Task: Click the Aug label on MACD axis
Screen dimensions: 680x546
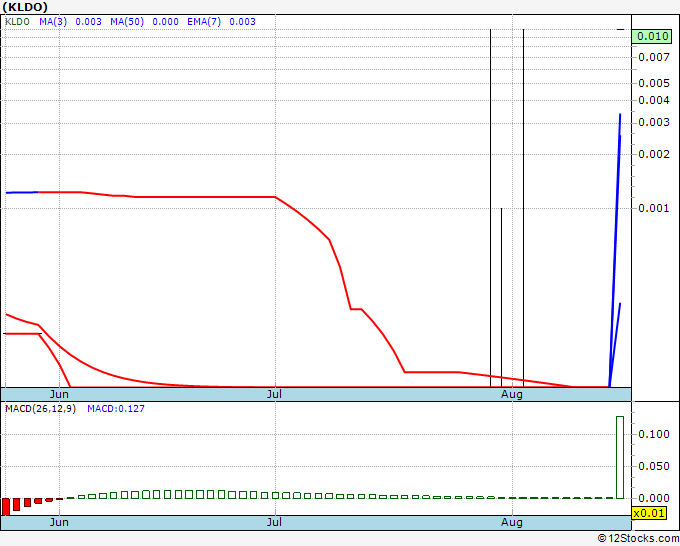Action: point(512,522)
